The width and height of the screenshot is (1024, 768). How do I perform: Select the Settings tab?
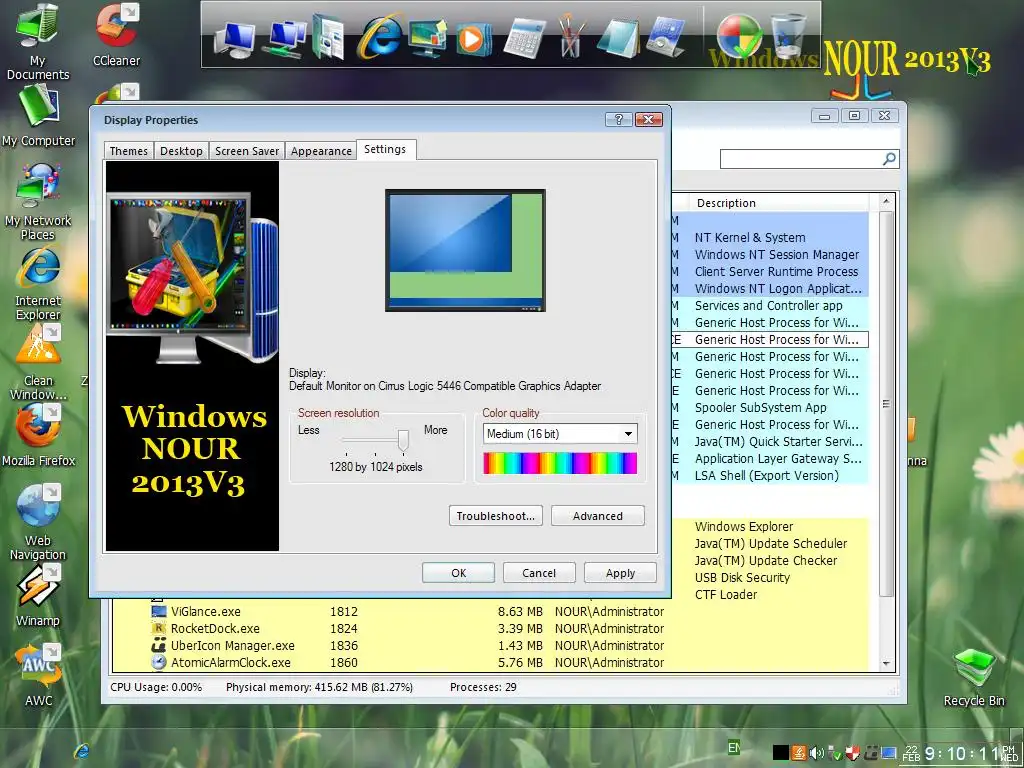click(385, 150)
